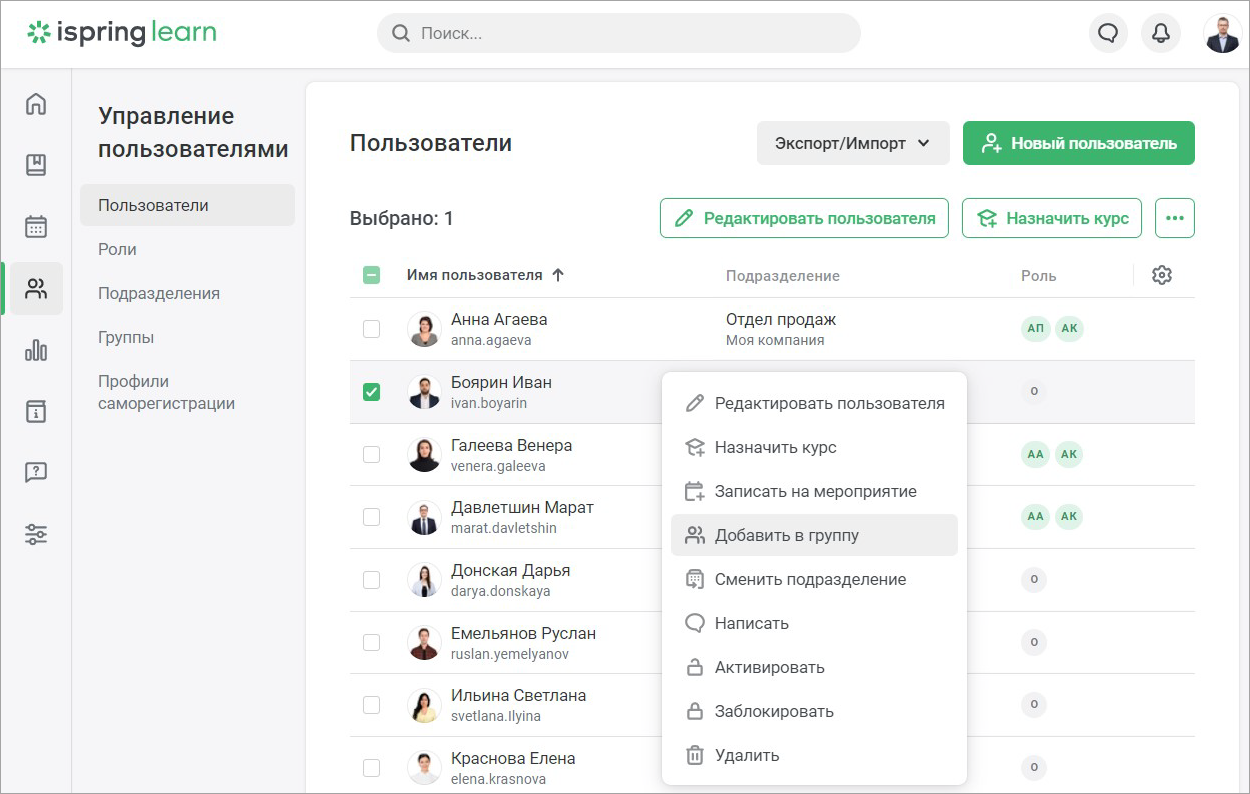The height and width of the screenshot is (794, 1250).
Task: Click the name Емельянов Руслан
Action: click(x=523, y=633)
